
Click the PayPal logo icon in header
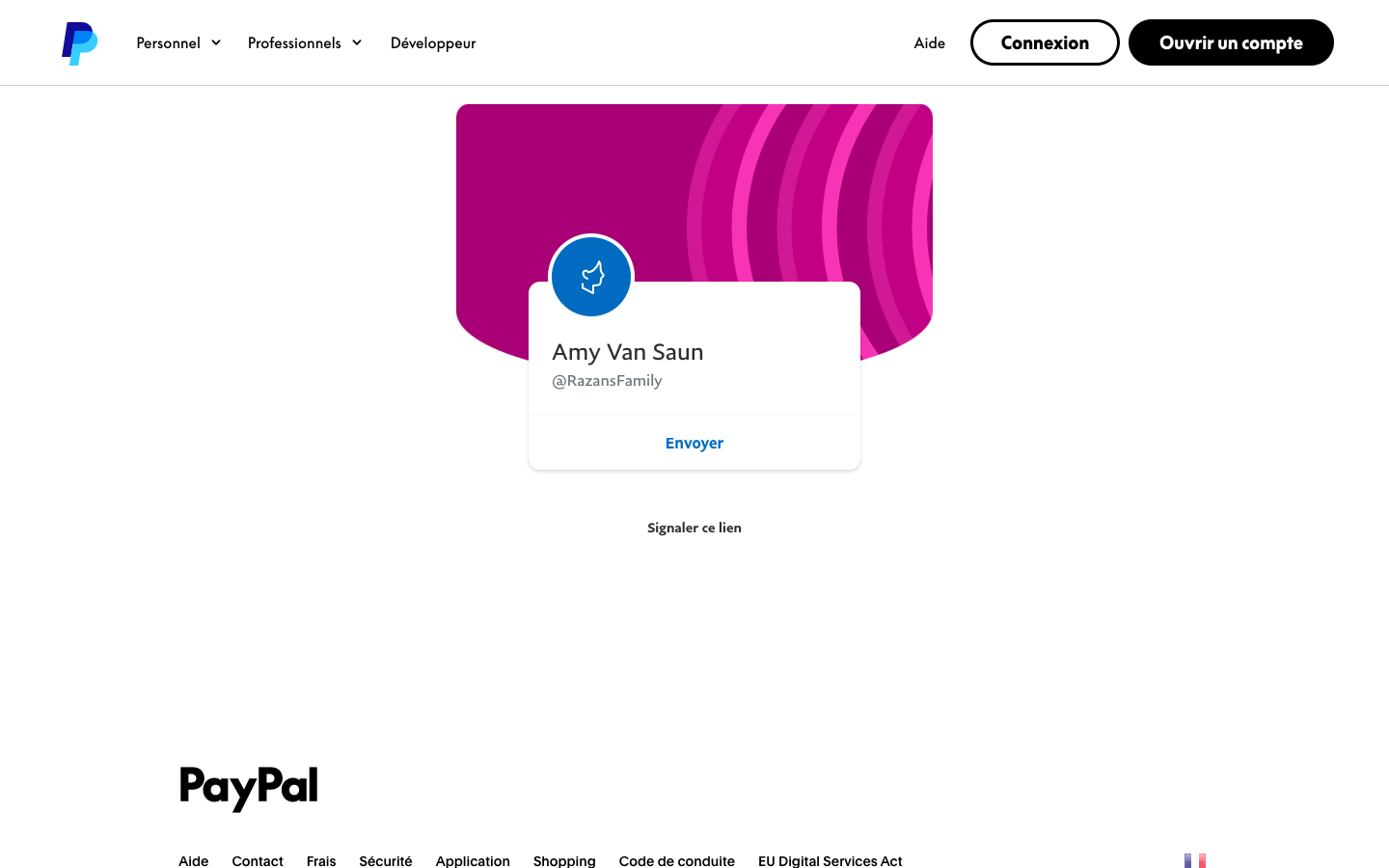(x=79, y=43)
